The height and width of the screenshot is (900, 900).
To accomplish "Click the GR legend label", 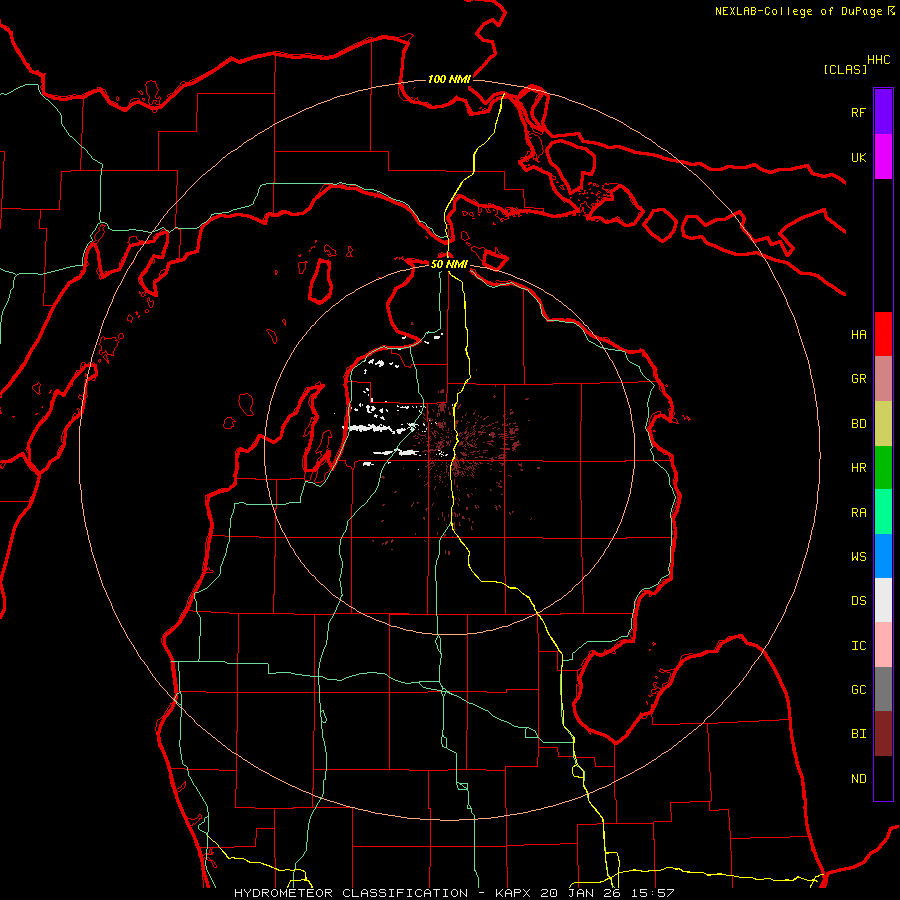I will (x=858, y=379).
